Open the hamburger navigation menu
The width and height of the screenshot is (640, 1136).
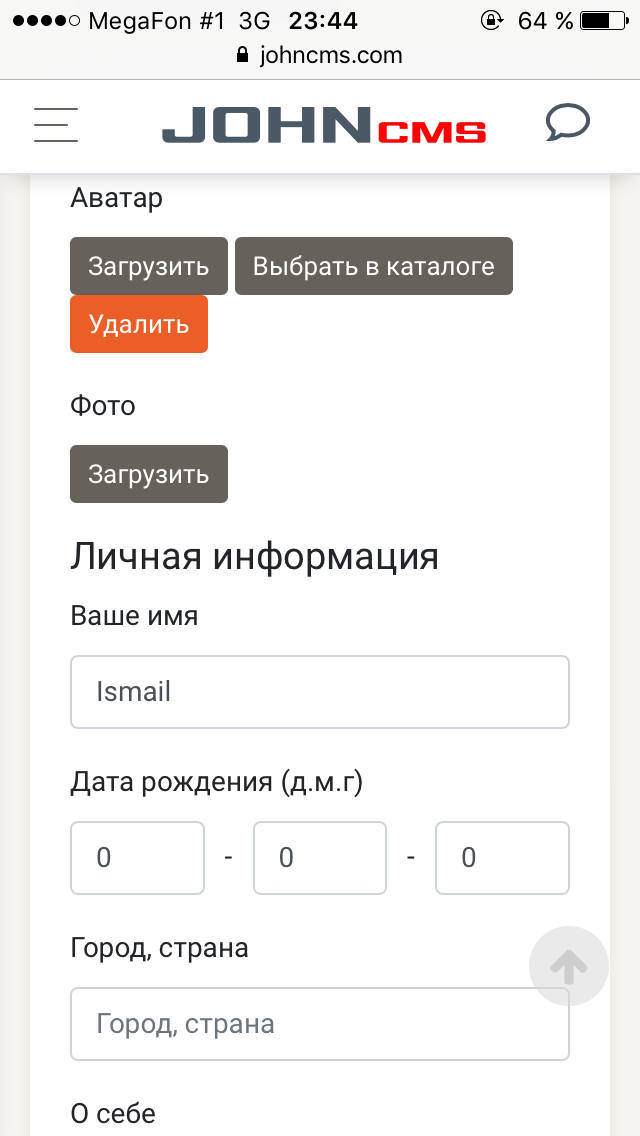(56, 125)
